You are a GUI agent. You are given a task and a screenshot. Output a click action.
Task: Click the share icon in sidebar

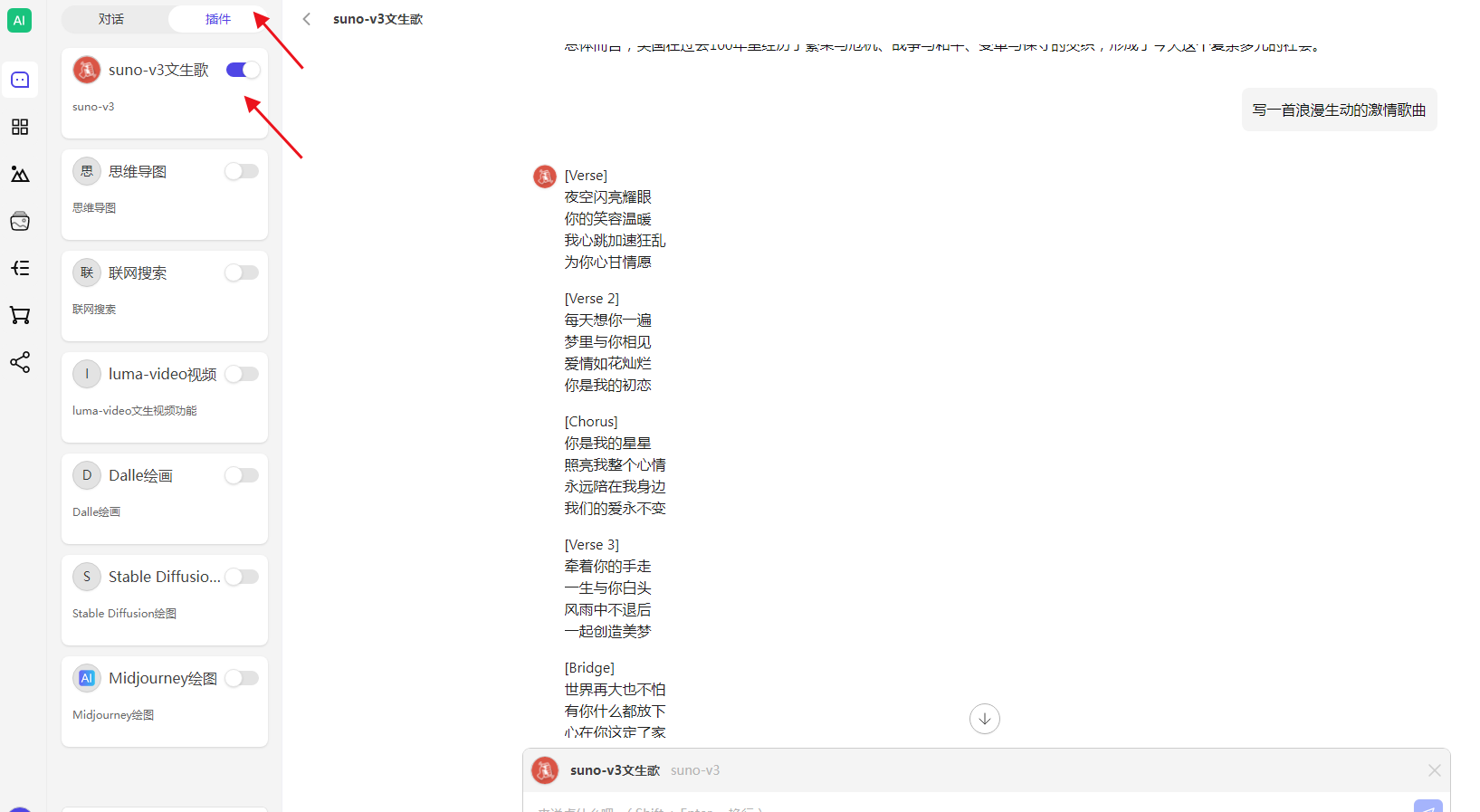point(20,362)
